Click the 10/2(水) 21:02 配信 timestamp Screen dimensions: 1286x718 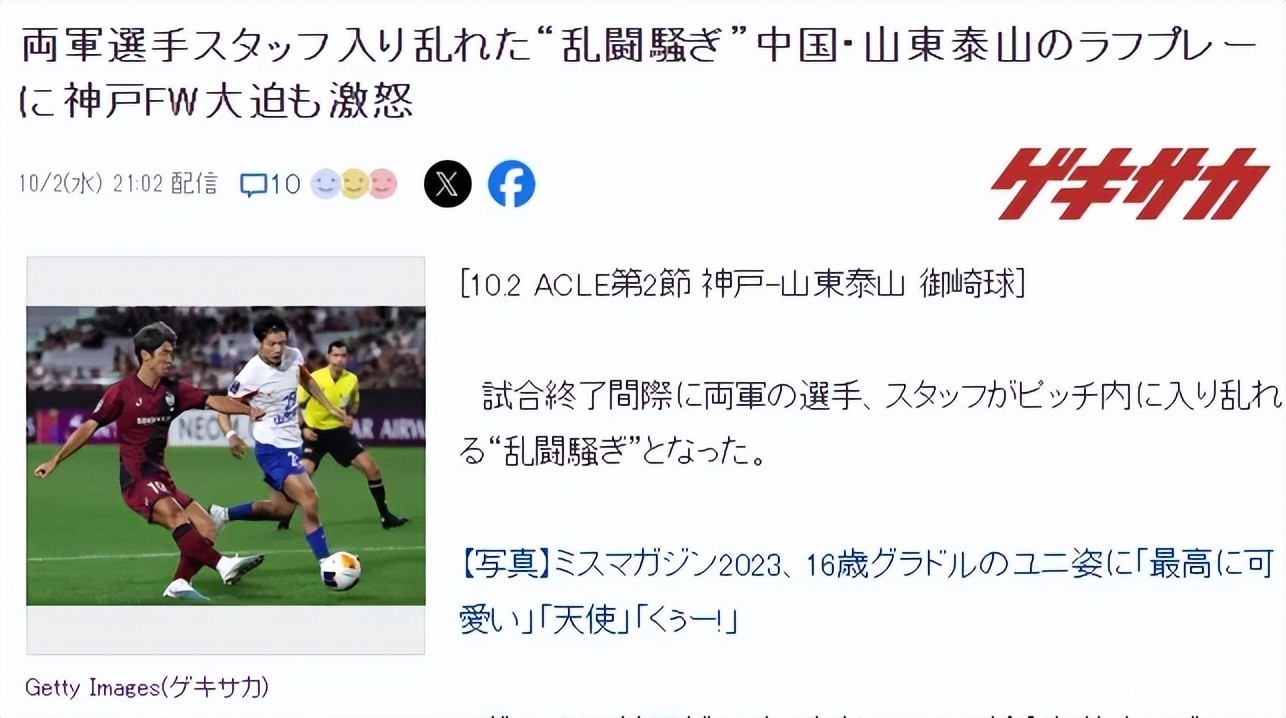tap(118, 184)
